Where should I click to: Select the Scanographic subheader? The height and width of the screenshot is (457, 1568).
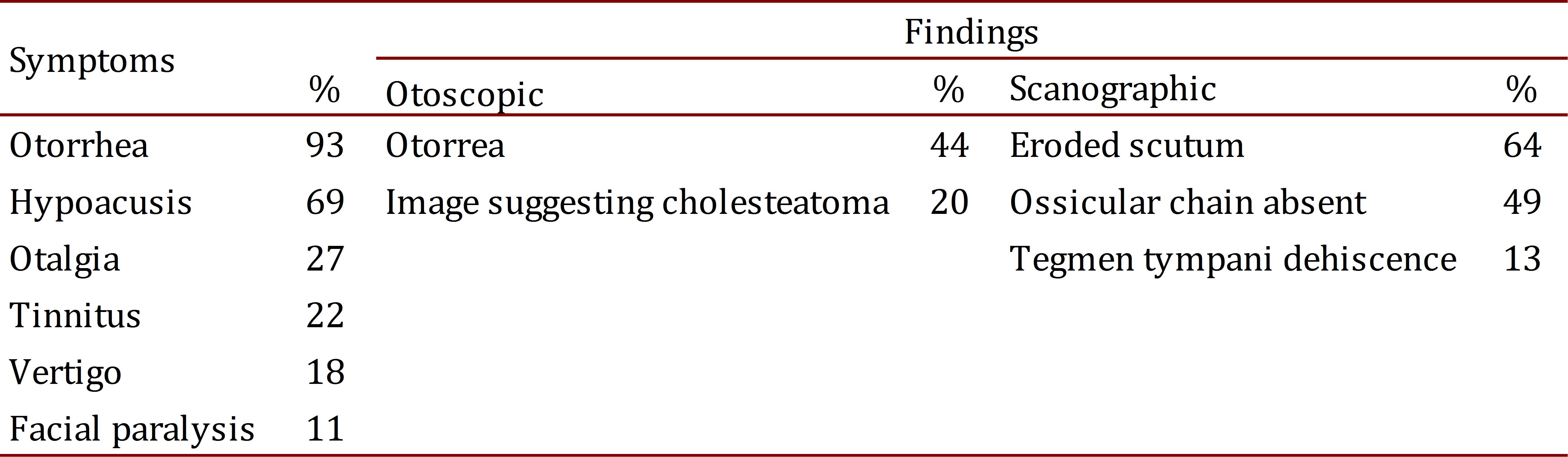[x=1113, y=90]
